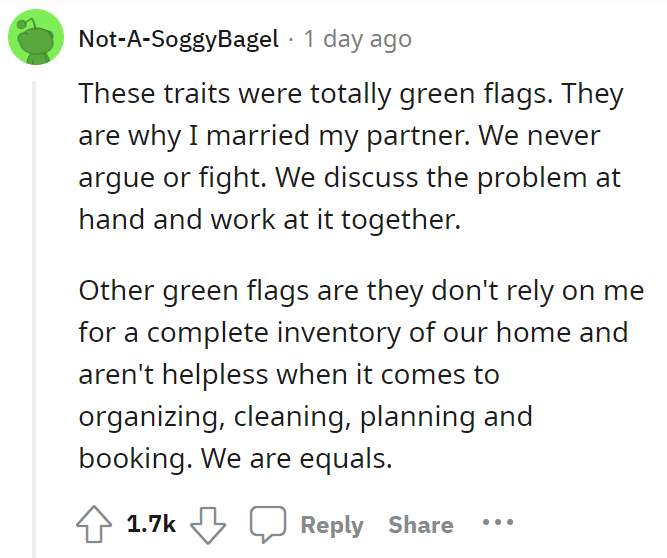Downvote the comment with the down arrow
The image size is (667, 558).
click(x=208, y=525)
